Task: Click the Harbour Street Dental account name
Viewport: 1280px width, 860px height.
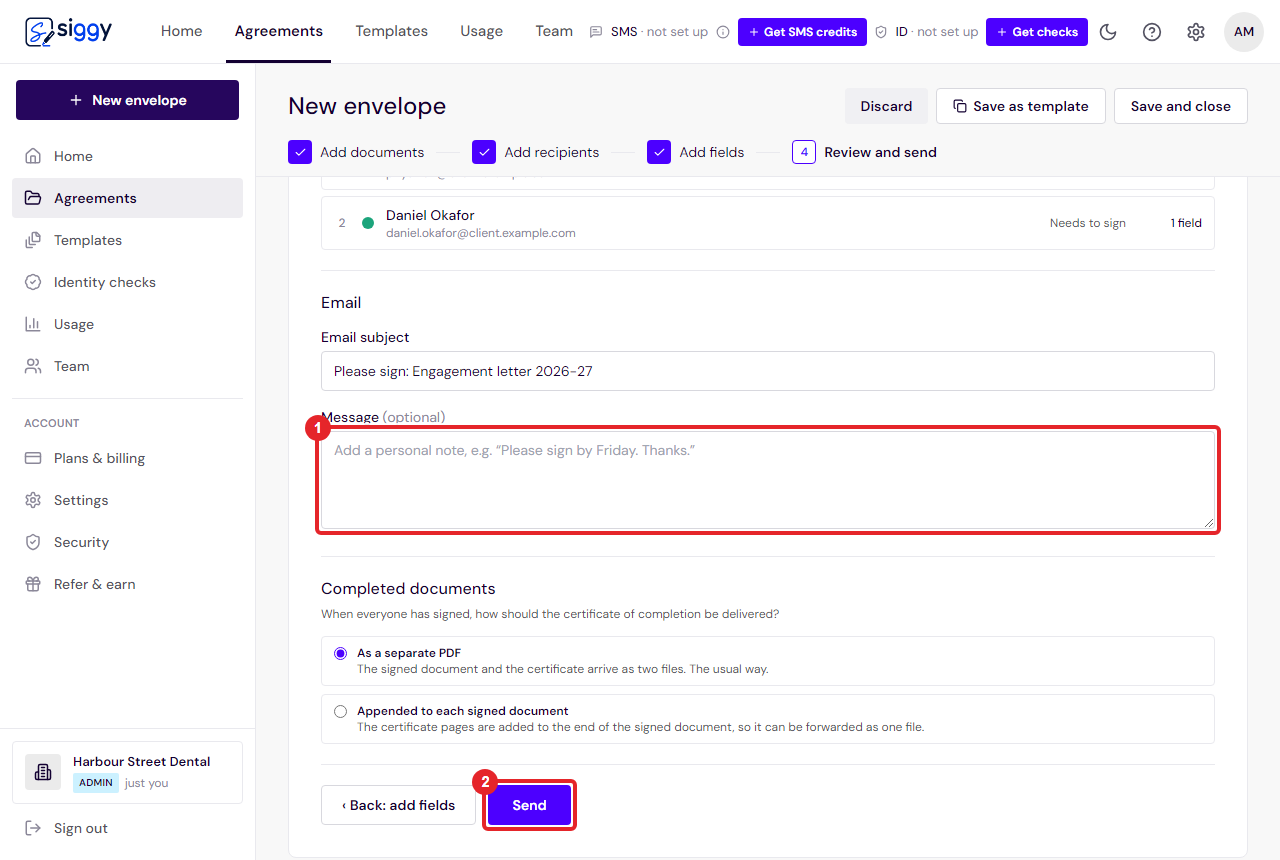Action: pos(142,762)
